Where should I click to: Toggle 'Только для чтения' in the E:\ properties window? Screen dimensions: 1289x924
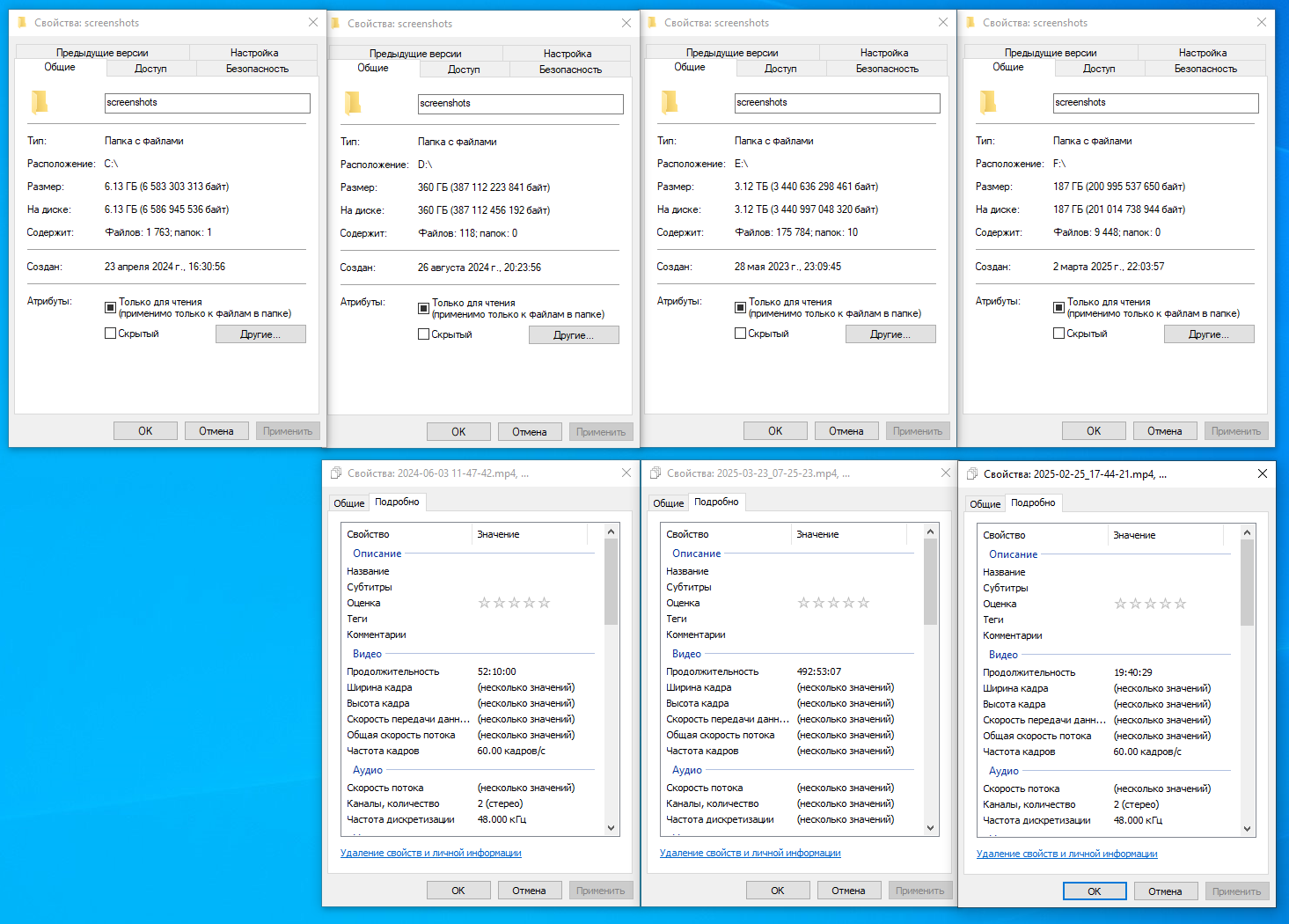click(x=741, y=307)
